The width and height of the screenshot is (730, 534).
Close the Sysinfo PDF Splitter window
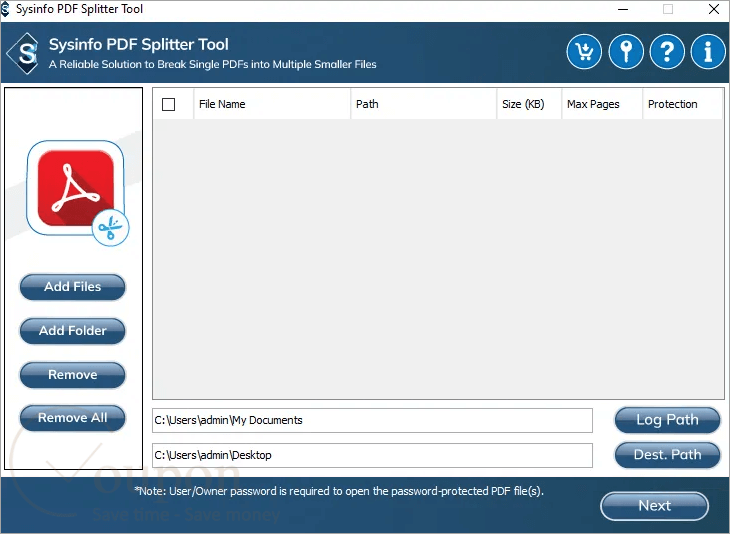(714, 9)
